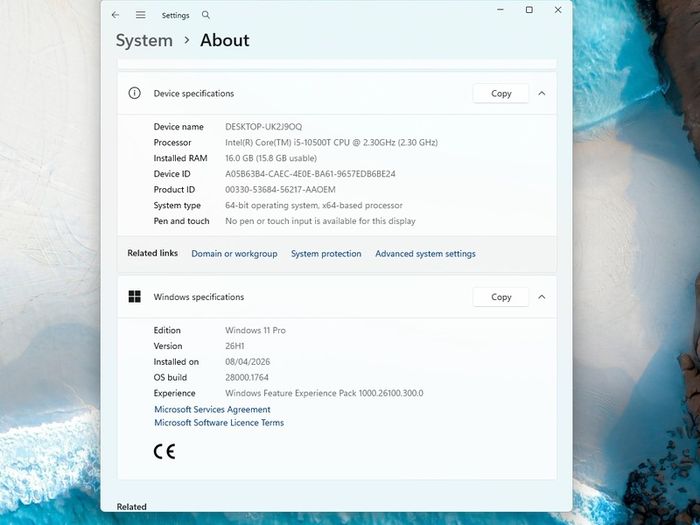Copy the device specifications
Screen dimensions: 700x525
click(x=501, y=93)
